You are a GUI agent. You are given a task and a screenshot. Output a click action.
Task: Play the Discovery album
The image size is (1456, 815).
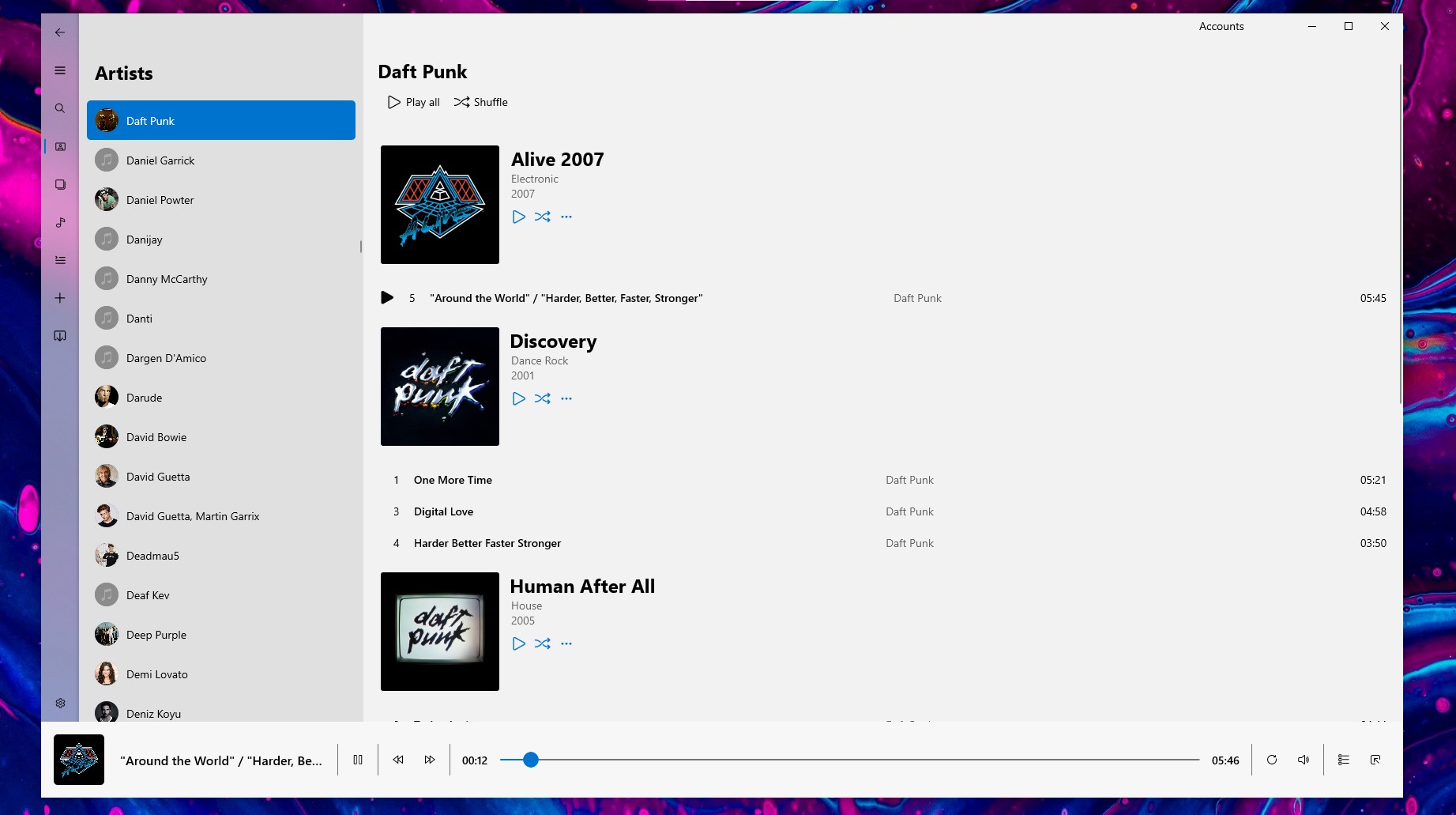(518, 398)
